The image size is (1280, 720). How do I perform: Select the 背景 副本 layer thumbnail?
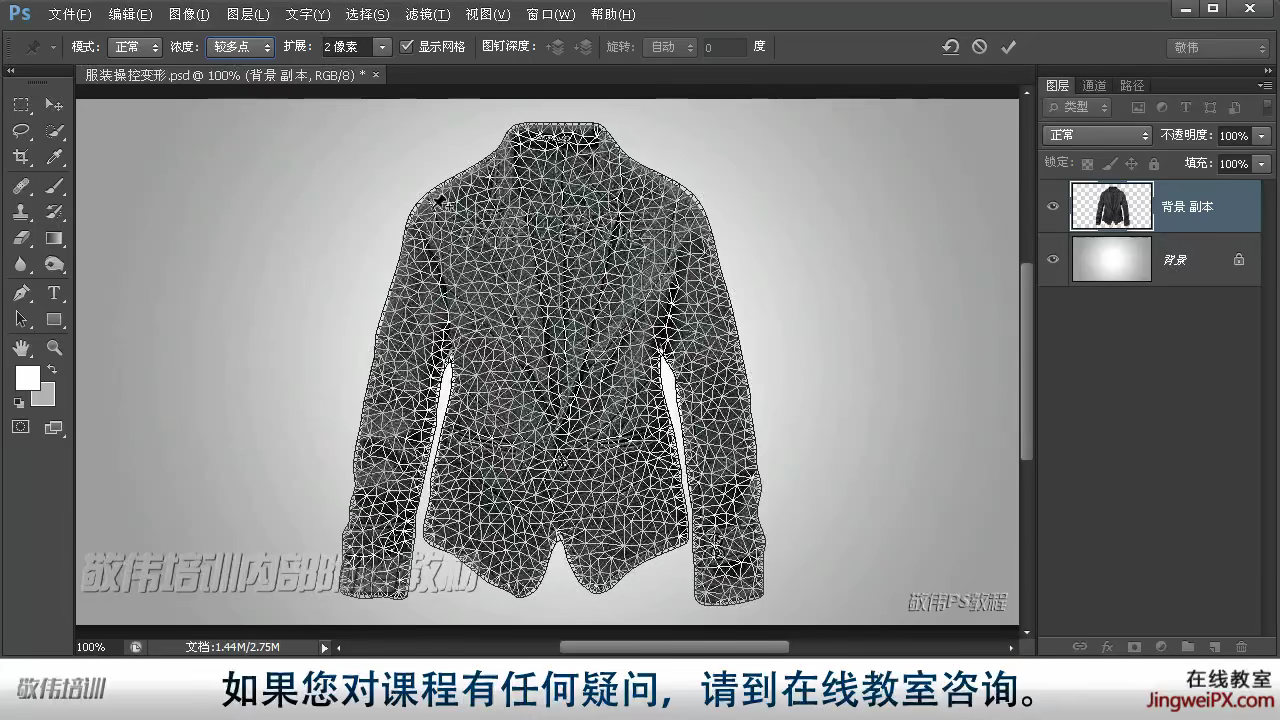click(1111, 206)
